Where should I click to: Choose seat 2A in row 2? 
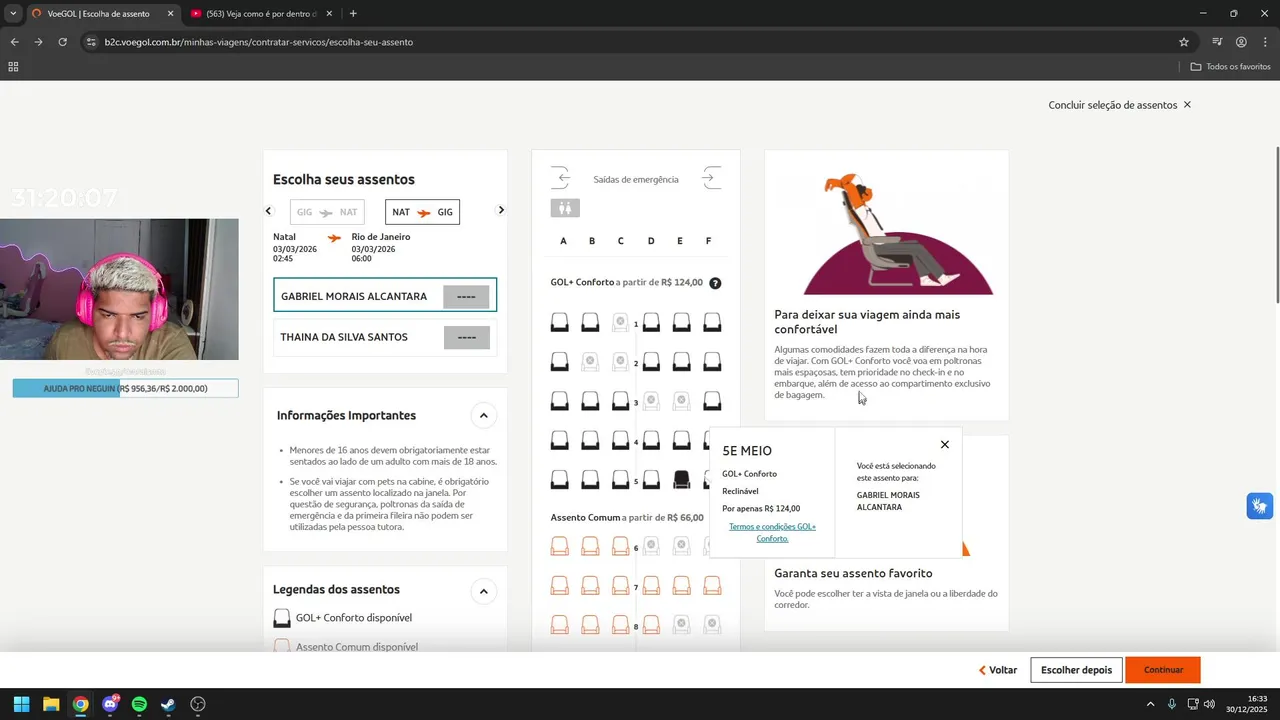(560, 361)
